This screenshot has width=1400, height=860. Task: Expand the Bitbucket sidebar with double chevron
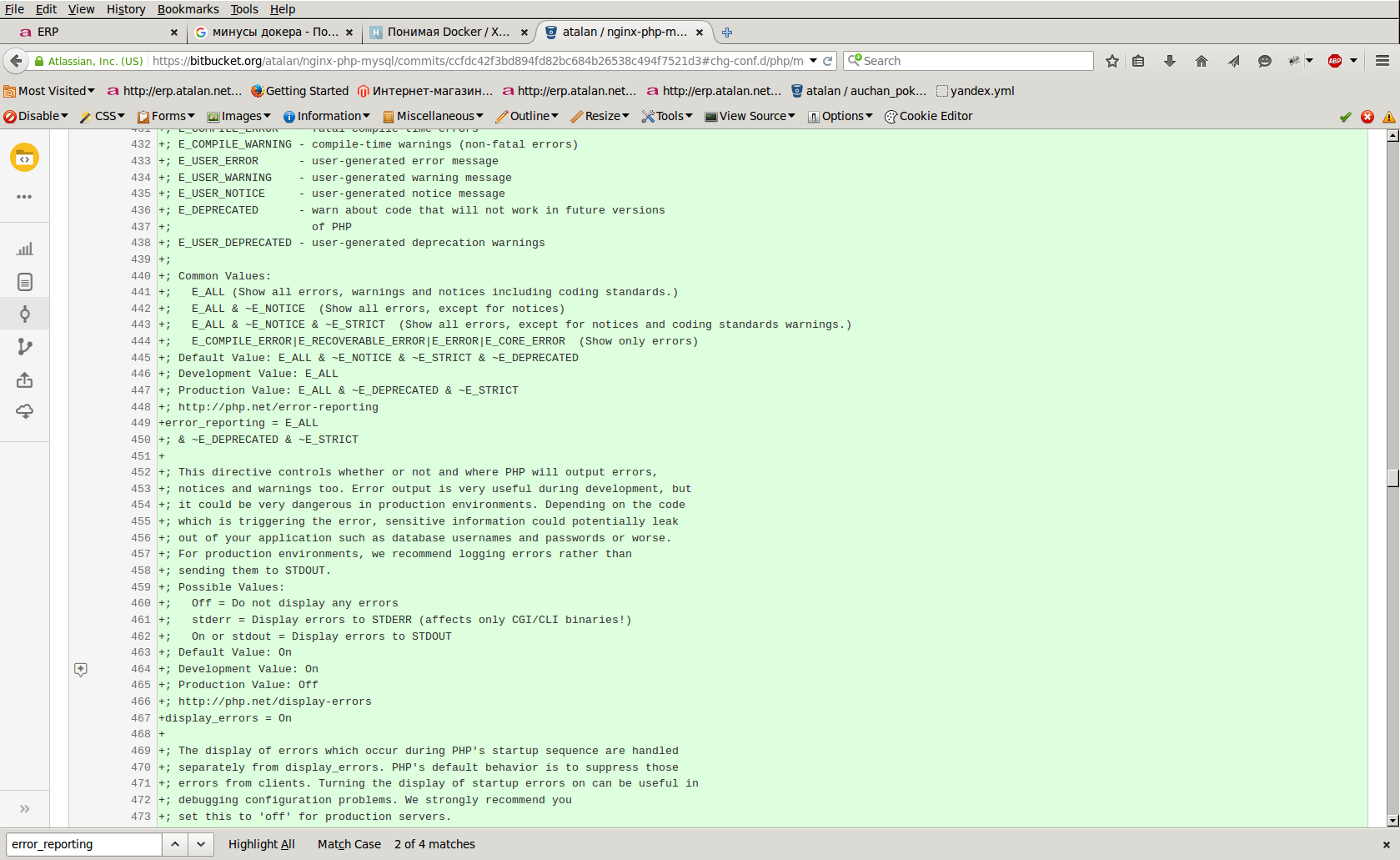point(24,808)
